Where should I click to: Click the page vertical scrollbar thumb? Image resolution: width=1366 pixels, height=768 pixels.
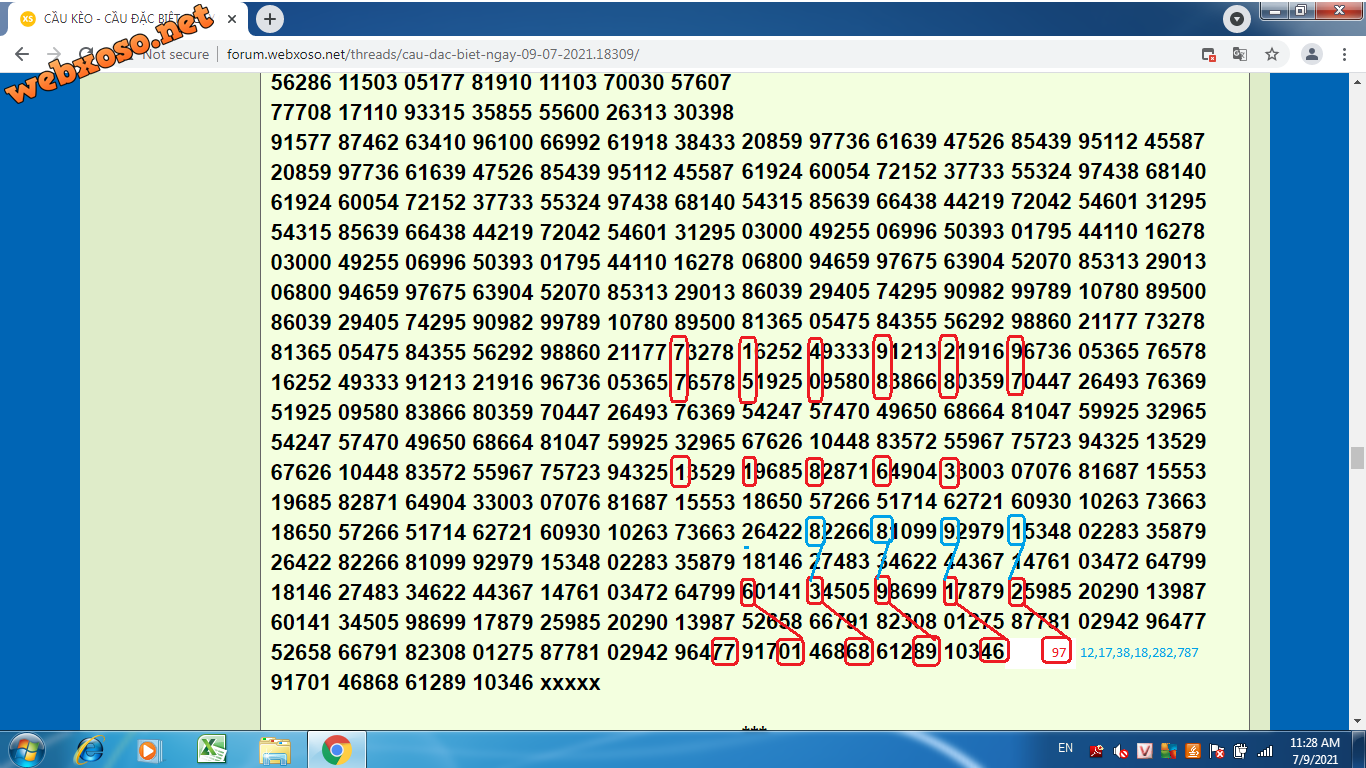[x=1357, y=457]
